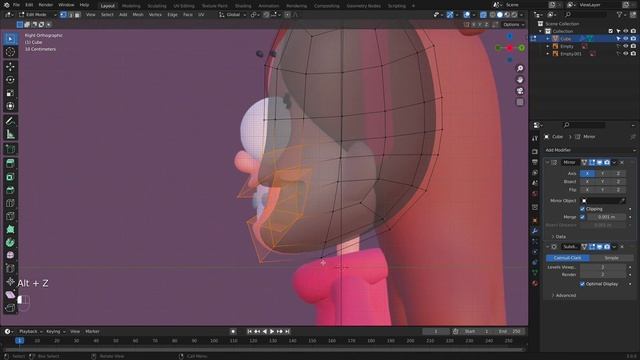Click the zoom view gizmo icon
The image size is (640, 360).
(x=520, y=68)
